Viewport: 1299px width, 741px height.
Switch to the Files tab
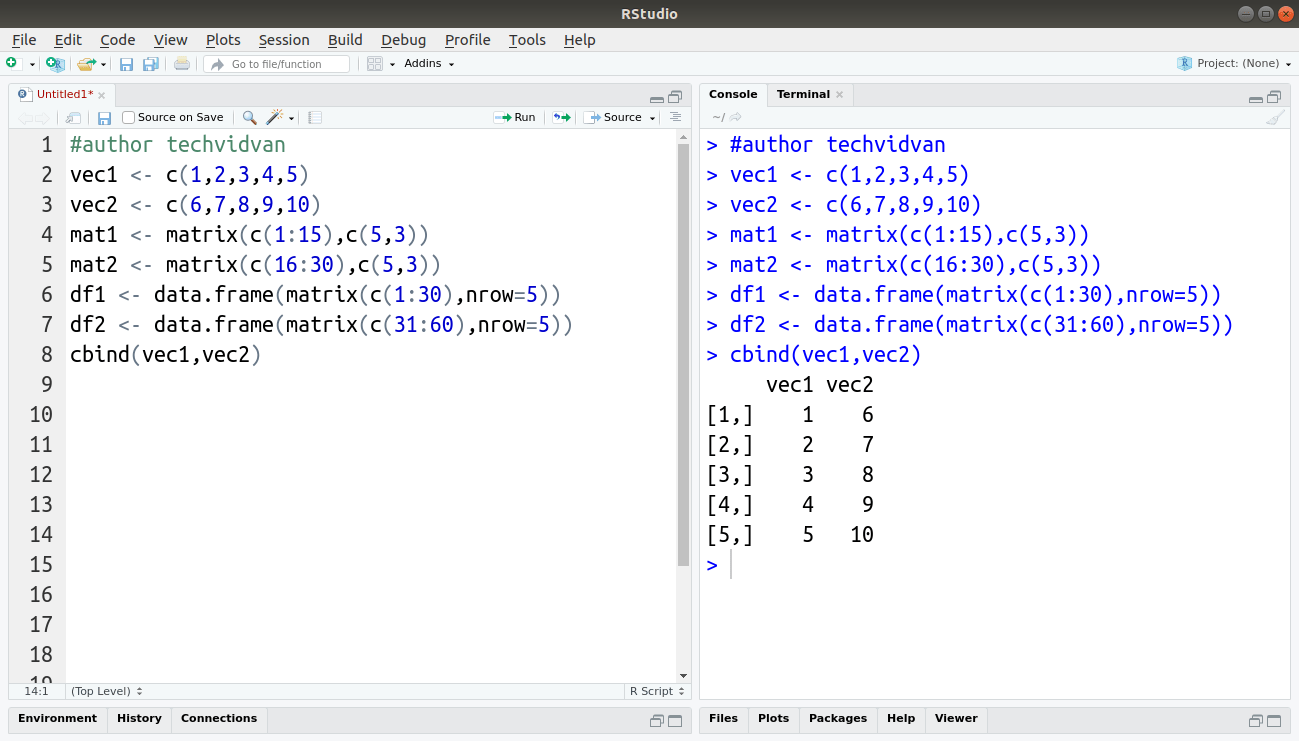pyautogui.click(x=724, y=719)
